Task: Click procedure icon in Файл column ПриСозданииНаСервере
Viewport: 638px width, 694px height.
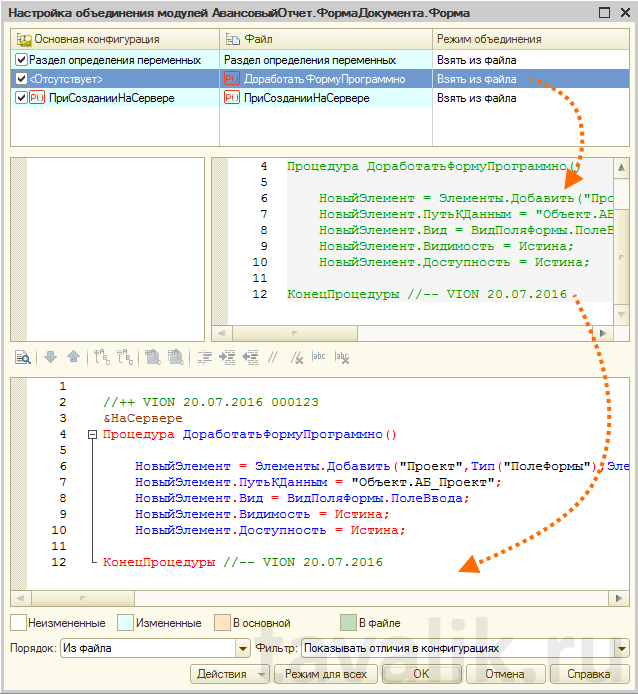Action: pyautogui.click(x=232, y=97)
